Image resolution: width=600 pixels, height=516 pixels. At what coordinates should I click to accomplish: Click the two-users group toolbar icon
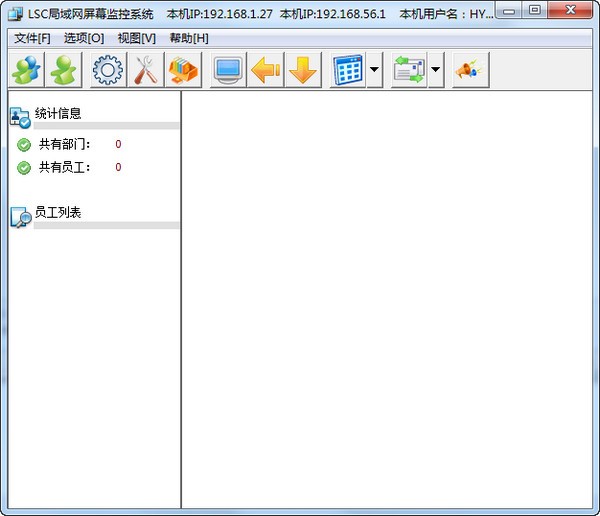click(x=26, y=70)
